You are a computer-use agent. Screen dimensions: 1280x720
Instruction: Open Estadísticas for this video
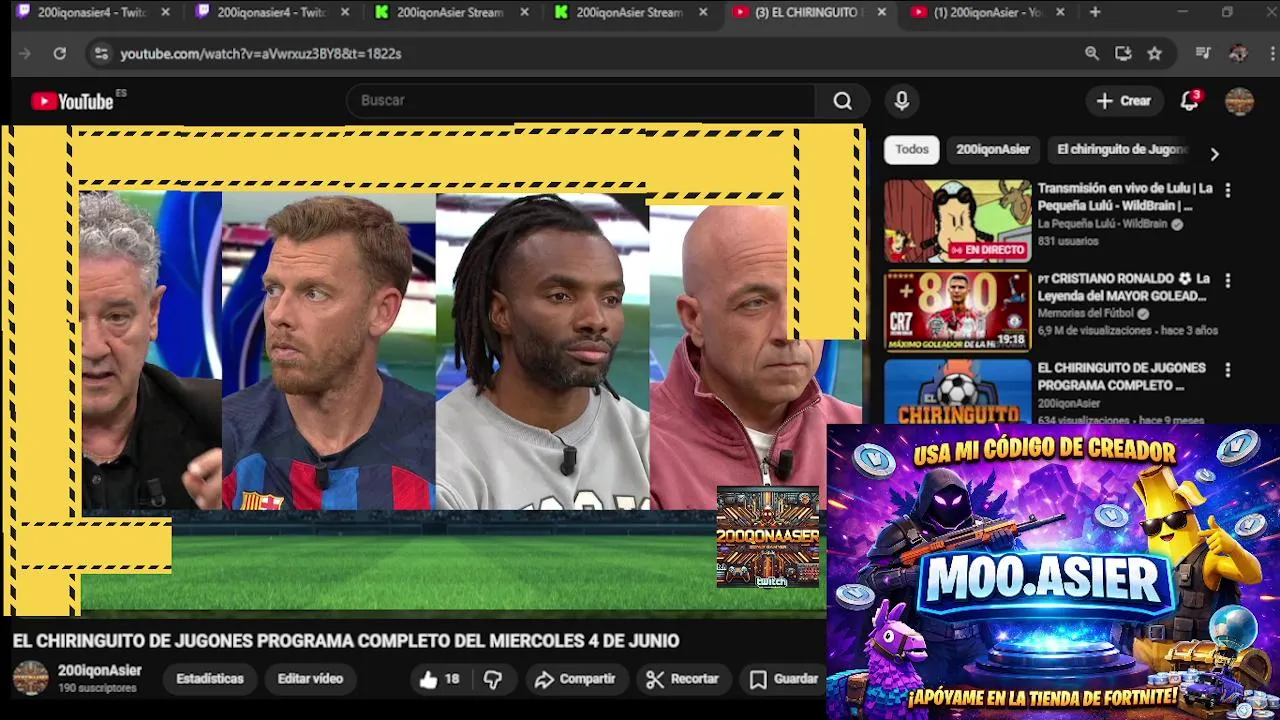(210, 679)
